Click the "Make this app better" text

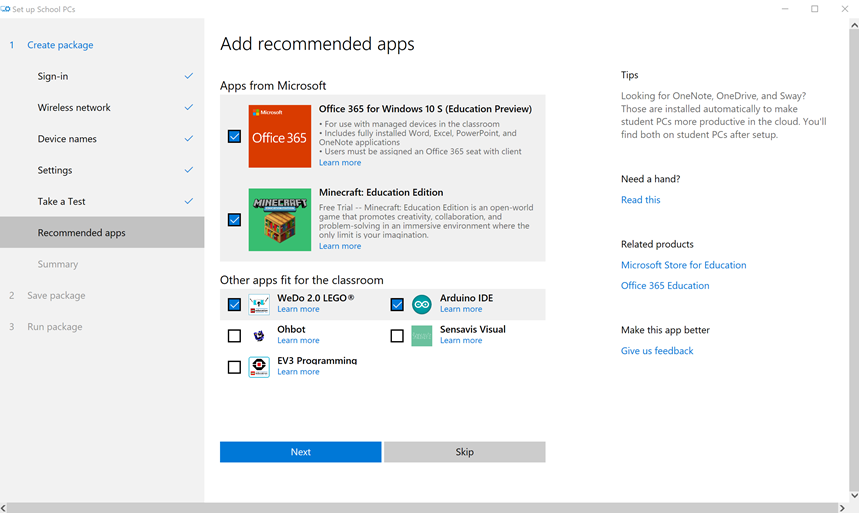point(665,330)
